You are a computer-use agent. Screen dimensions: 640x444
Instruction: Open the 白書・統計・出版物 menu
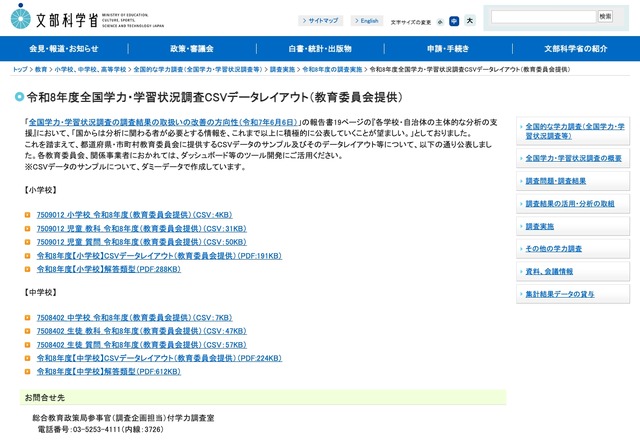tap(320, 49)
